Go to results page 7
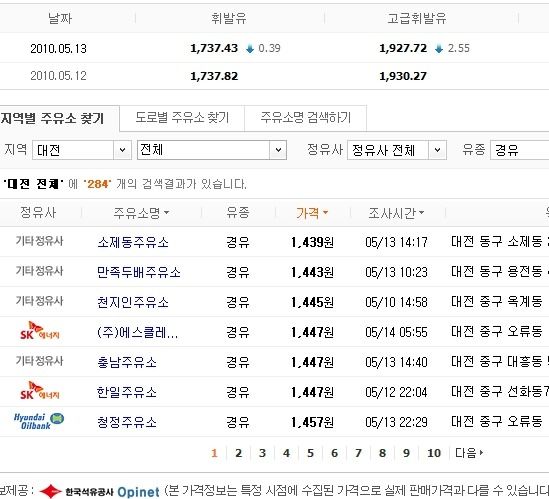Image resolution: width=549 pixels, height=499 pixels. pos(359,453)
